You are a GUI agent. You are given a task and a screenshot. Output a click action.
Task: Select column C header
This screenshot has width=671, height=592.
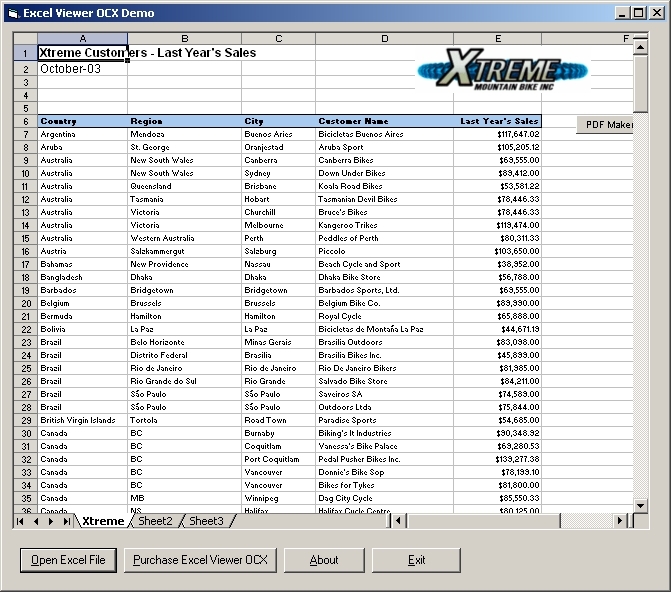(279, 39)
